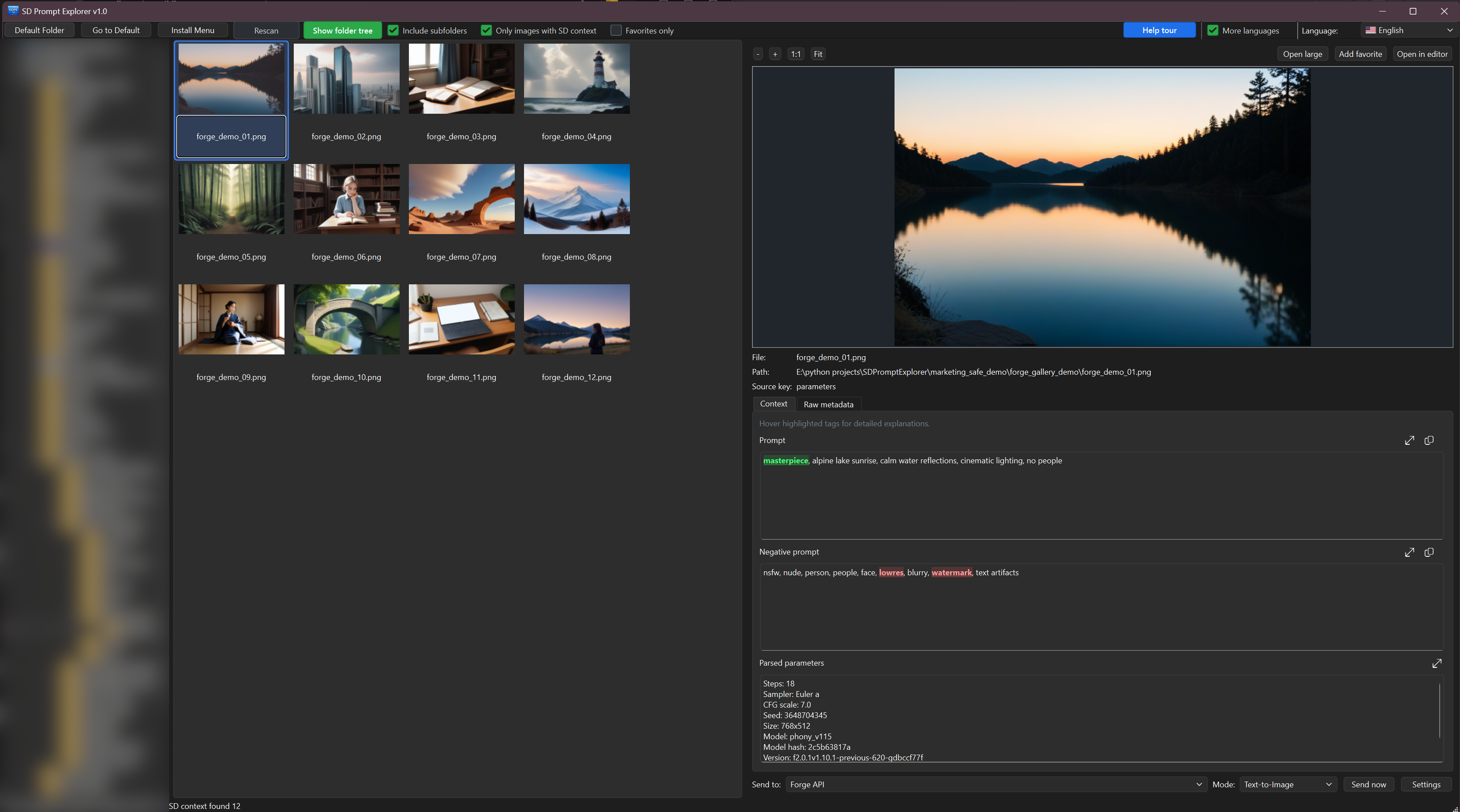Open the Language dropdown showing English

tap(1408, 30)
